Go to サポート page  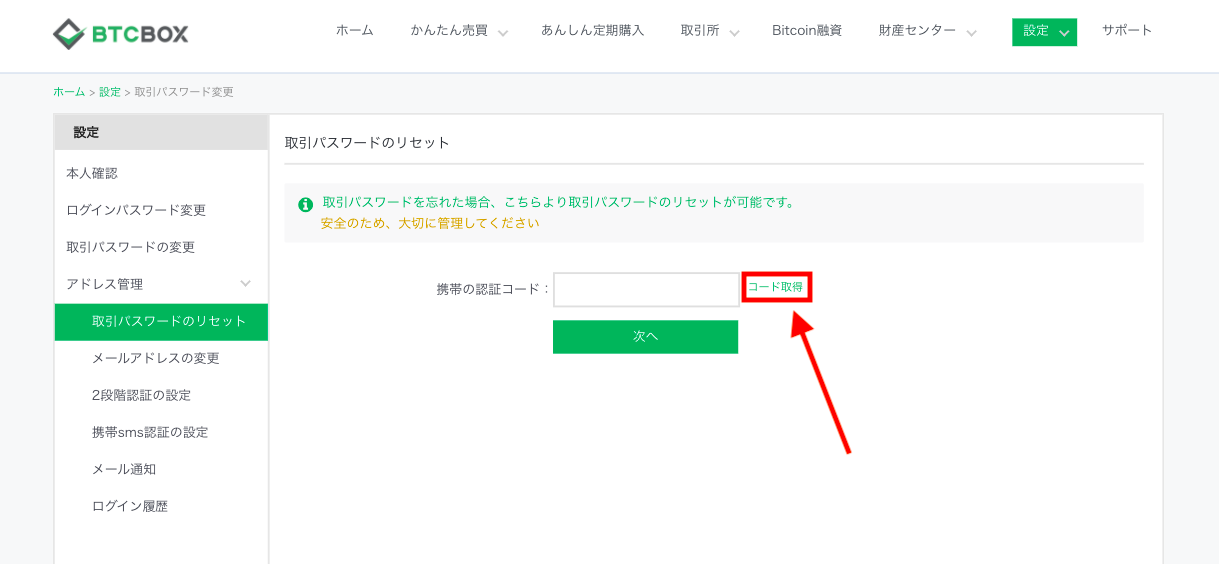tap(1127, 31)
